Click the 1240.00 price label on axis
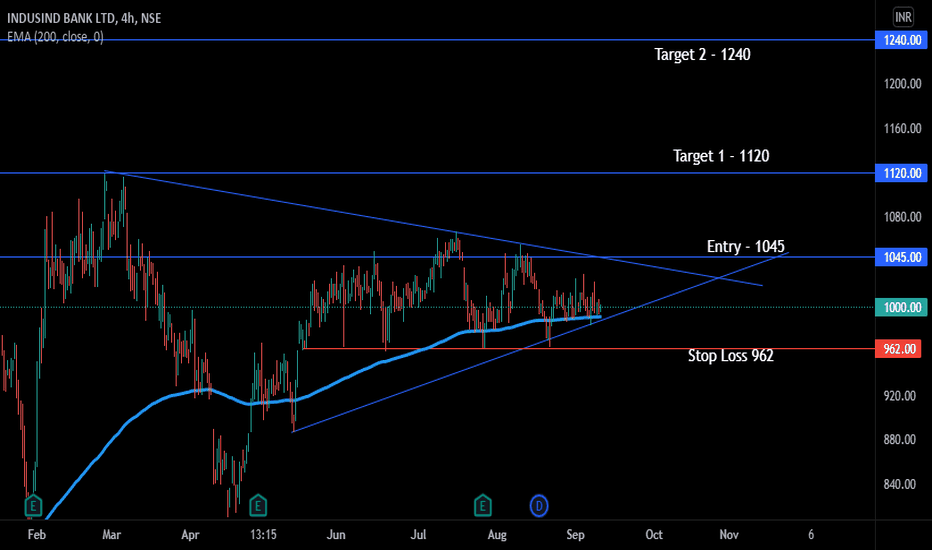This screenshot has width=932, height=550. click(x=902, y=40)
